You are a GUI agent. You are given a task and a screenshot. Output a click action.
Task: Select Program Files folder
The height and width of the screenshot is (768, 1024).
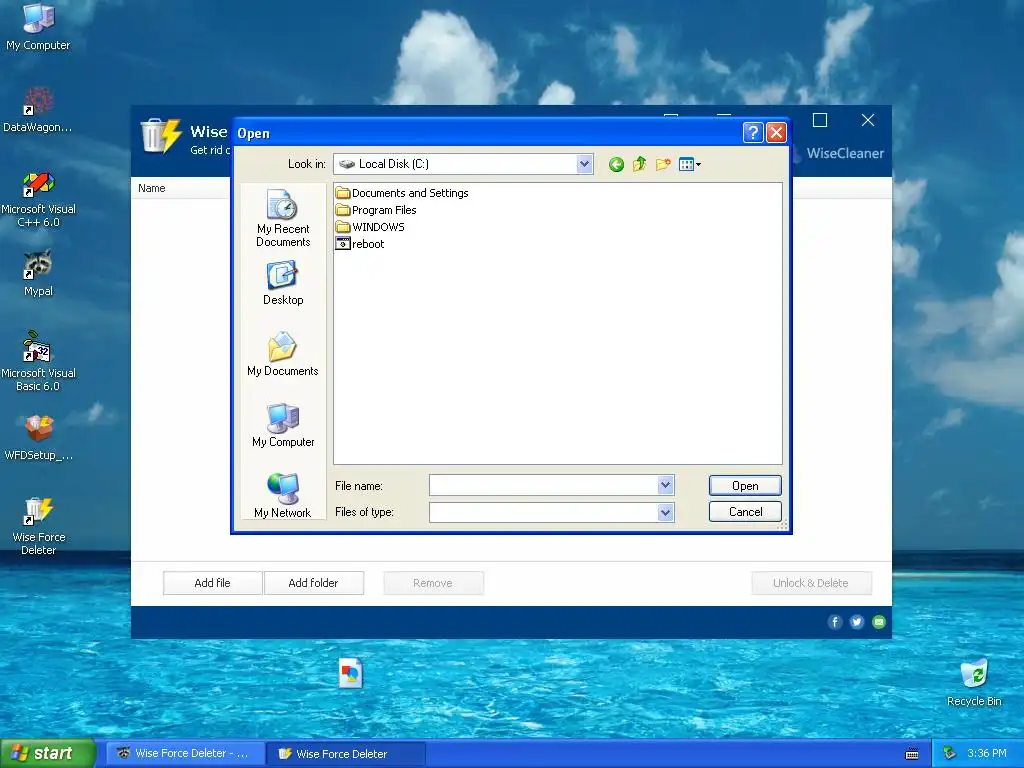click(x=376, y=210)
